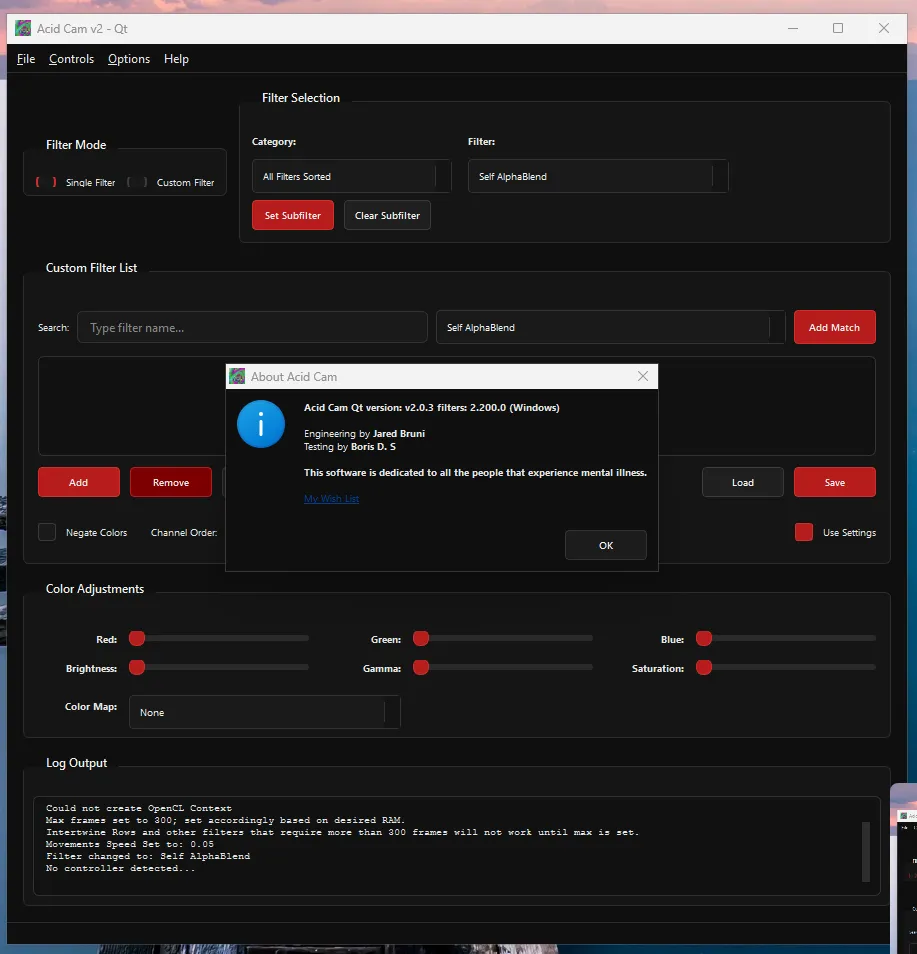Click the Log Output text area
This screenshot has height=954, width=917.
click(x=456, y=846)
